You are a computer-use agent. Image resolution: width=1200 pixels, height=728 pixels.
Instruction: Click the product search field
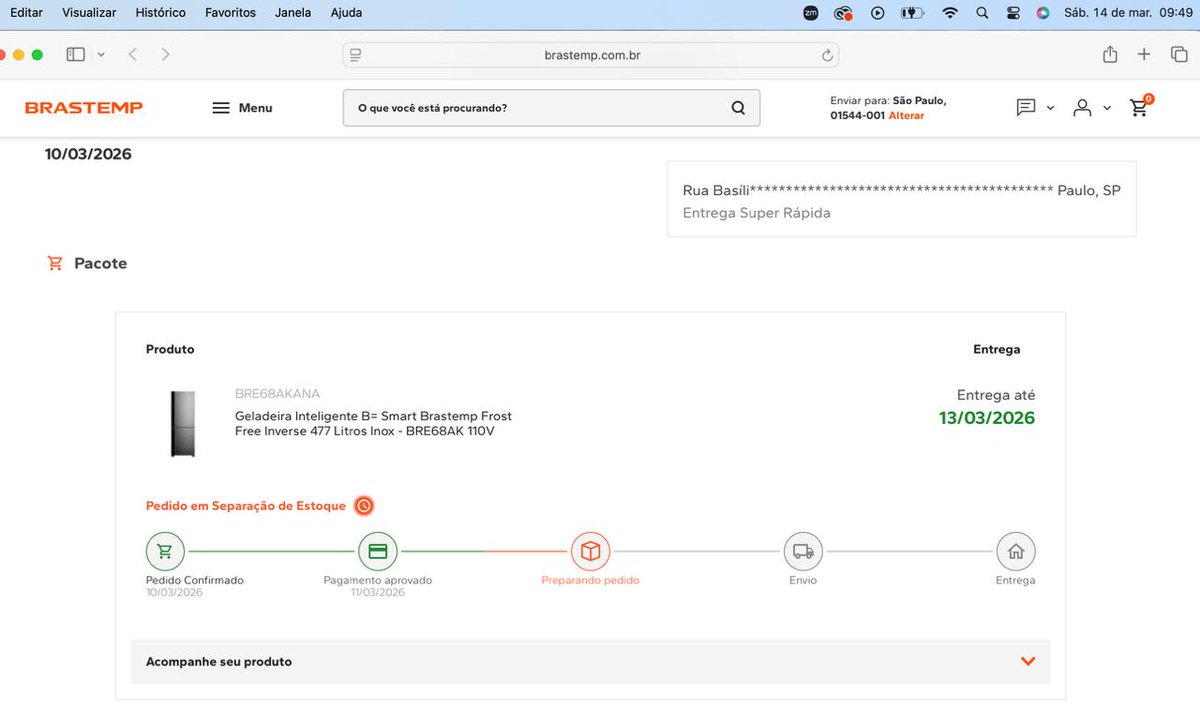coord(551,108)
